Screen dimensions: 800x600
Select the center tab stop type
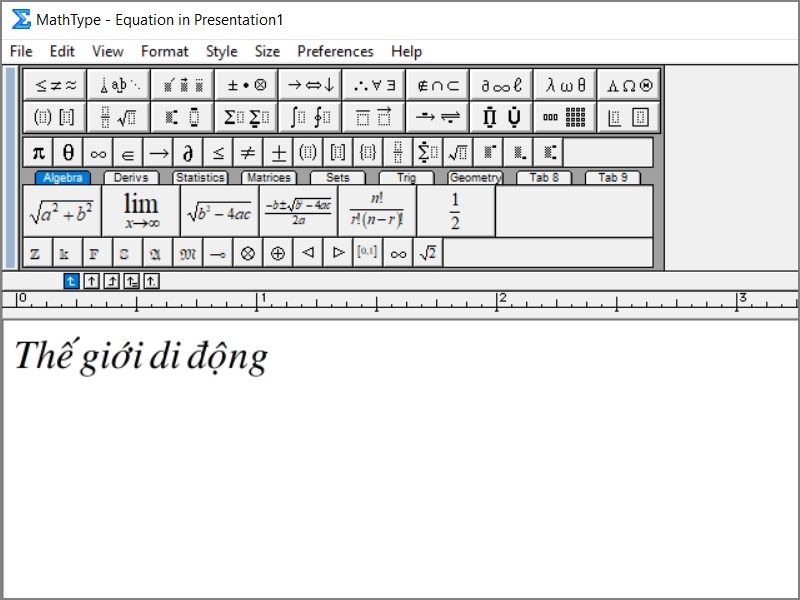pyautogui.click(x=92, y=281)
